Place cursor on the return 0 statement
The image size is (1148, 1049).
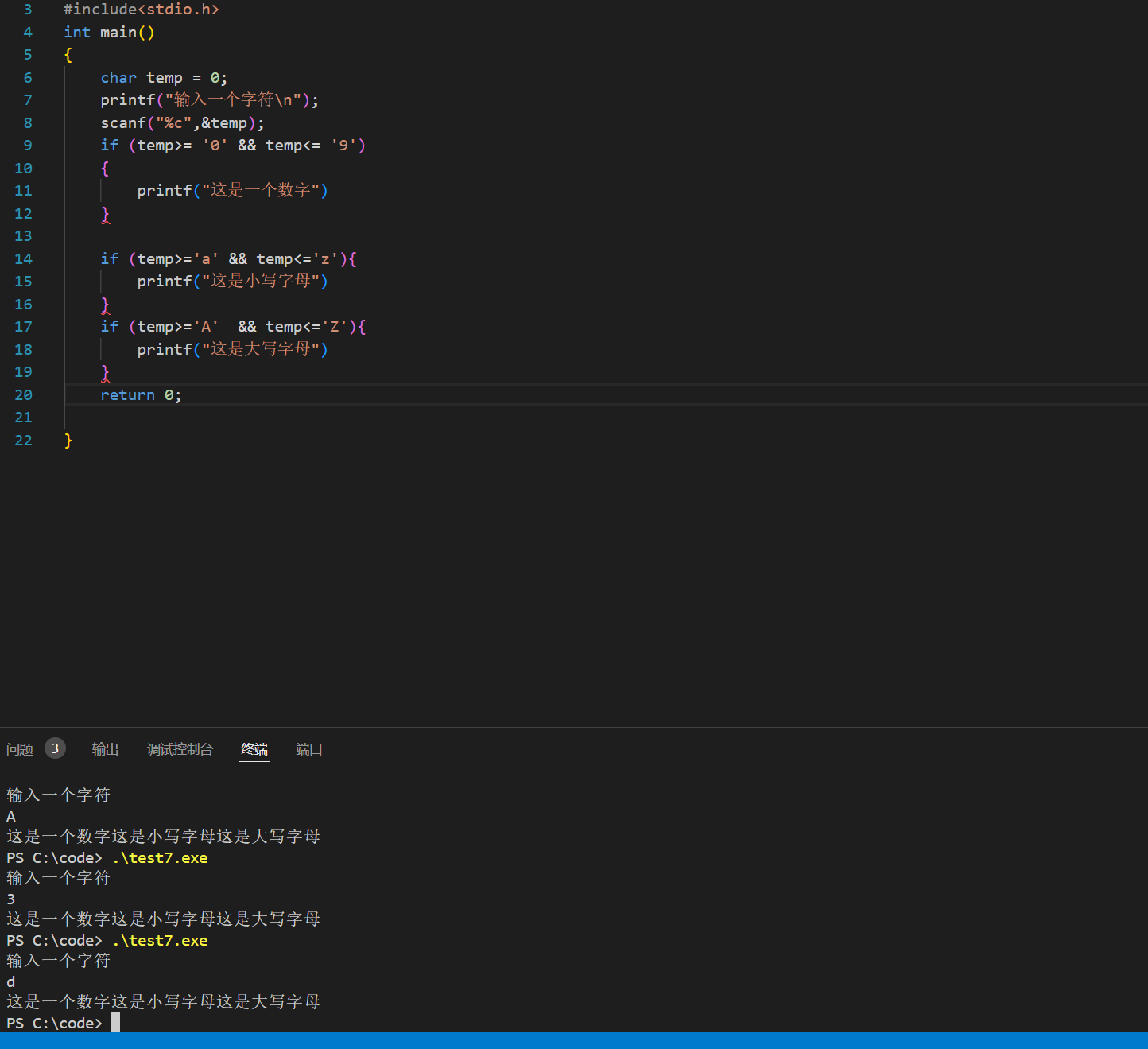point(141,395)
